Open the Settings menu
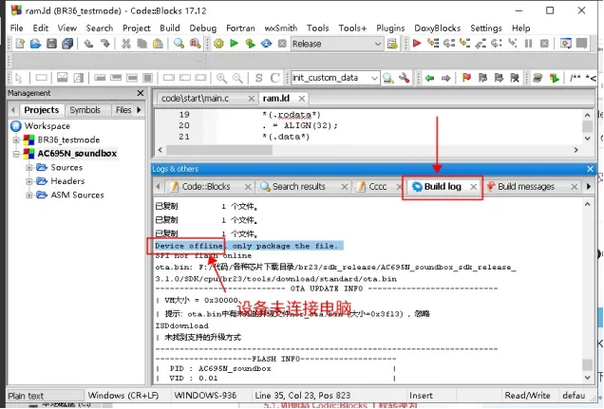Image resolution: width=604 pixels, height=409 pixels. [486, 28]
